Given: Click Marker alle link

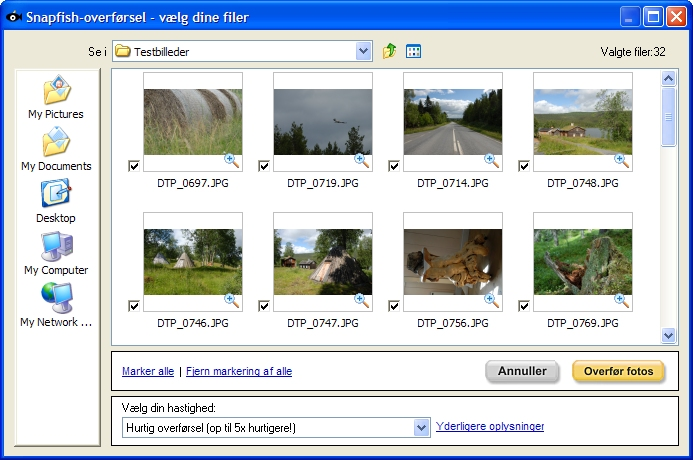Looking at the screenshot, I should point(148,371).
